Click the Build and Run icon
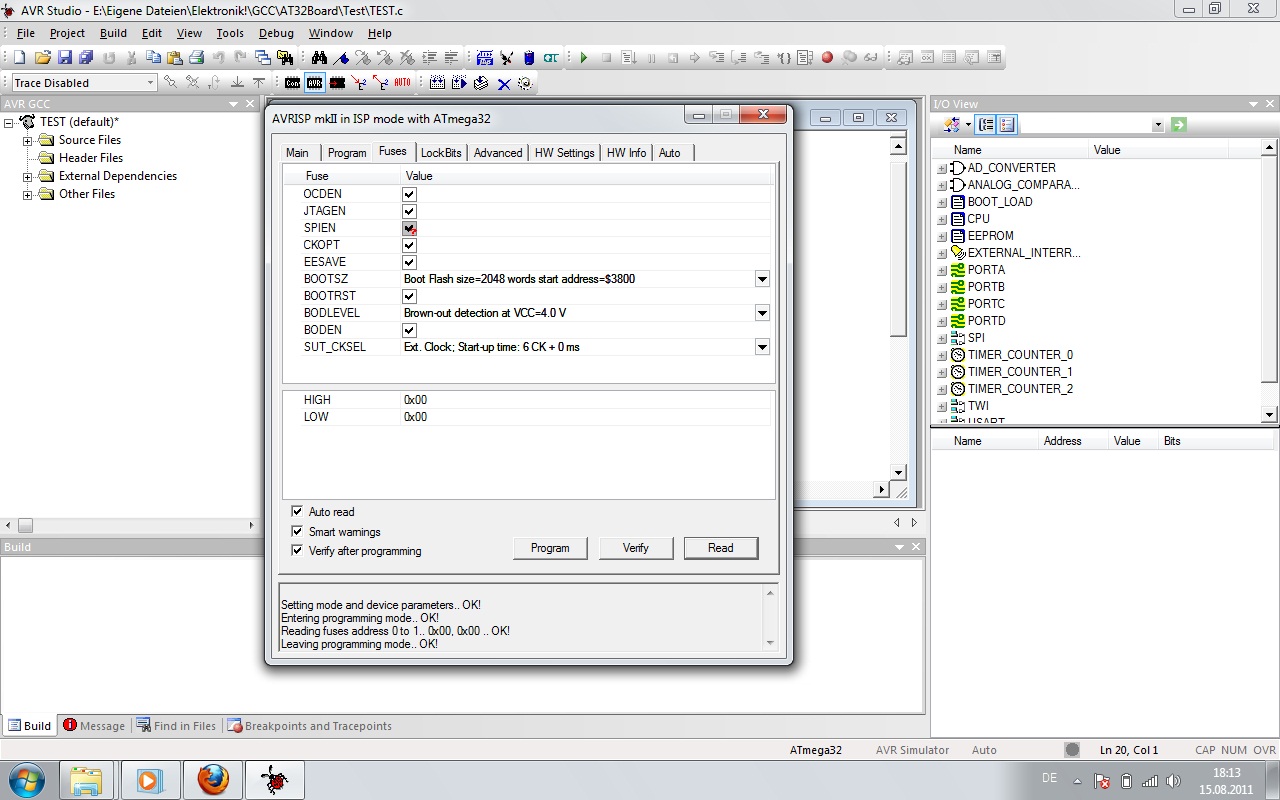This screenshot has height=800, width=1280. 459,83
